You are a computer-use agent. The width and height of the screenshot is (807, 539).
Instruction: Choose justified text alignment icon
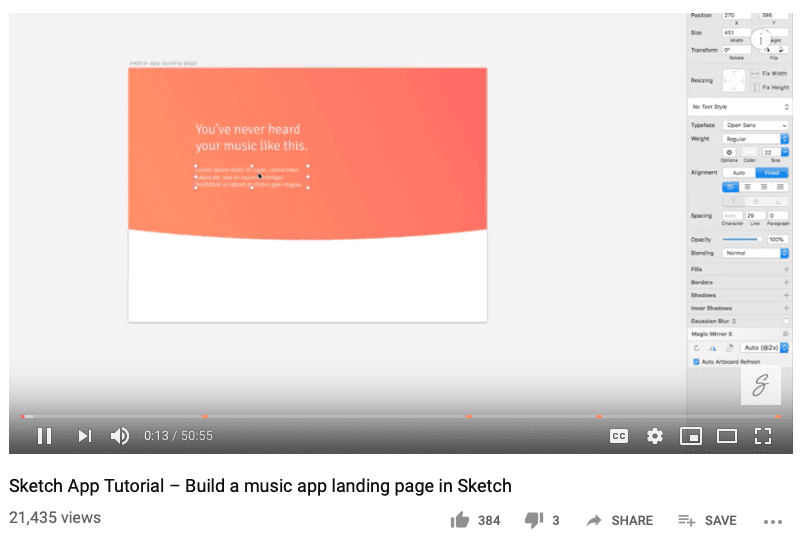(780, 187)
